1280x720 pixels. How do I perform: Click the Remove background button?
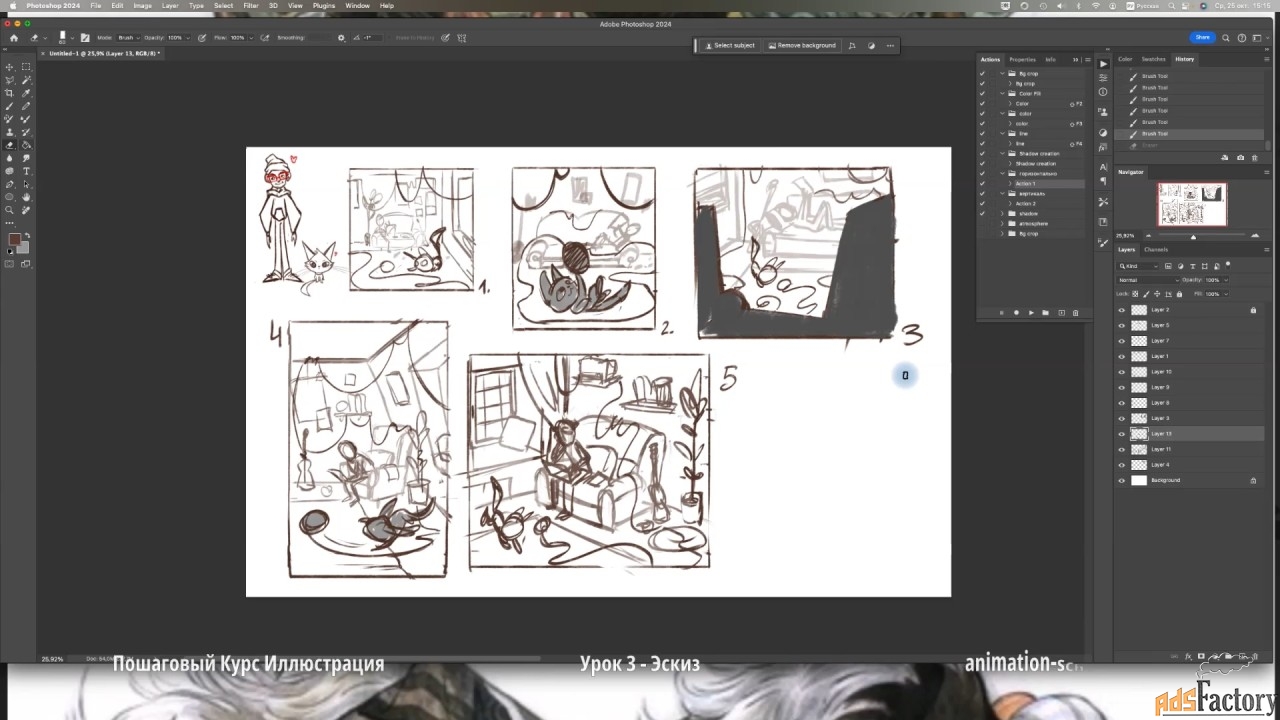tap(801, 45)
